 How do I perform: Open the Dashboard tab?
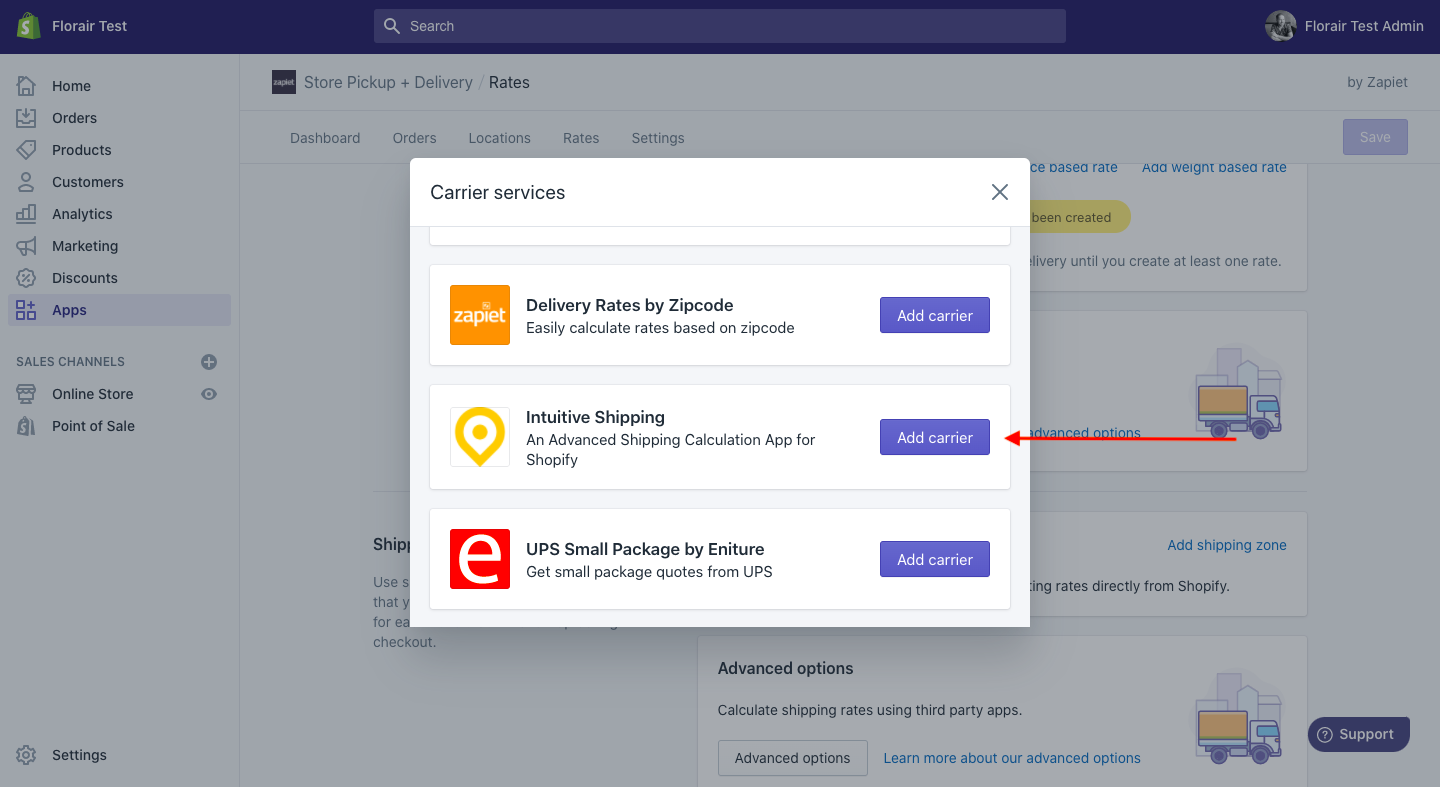coord(325,138)
